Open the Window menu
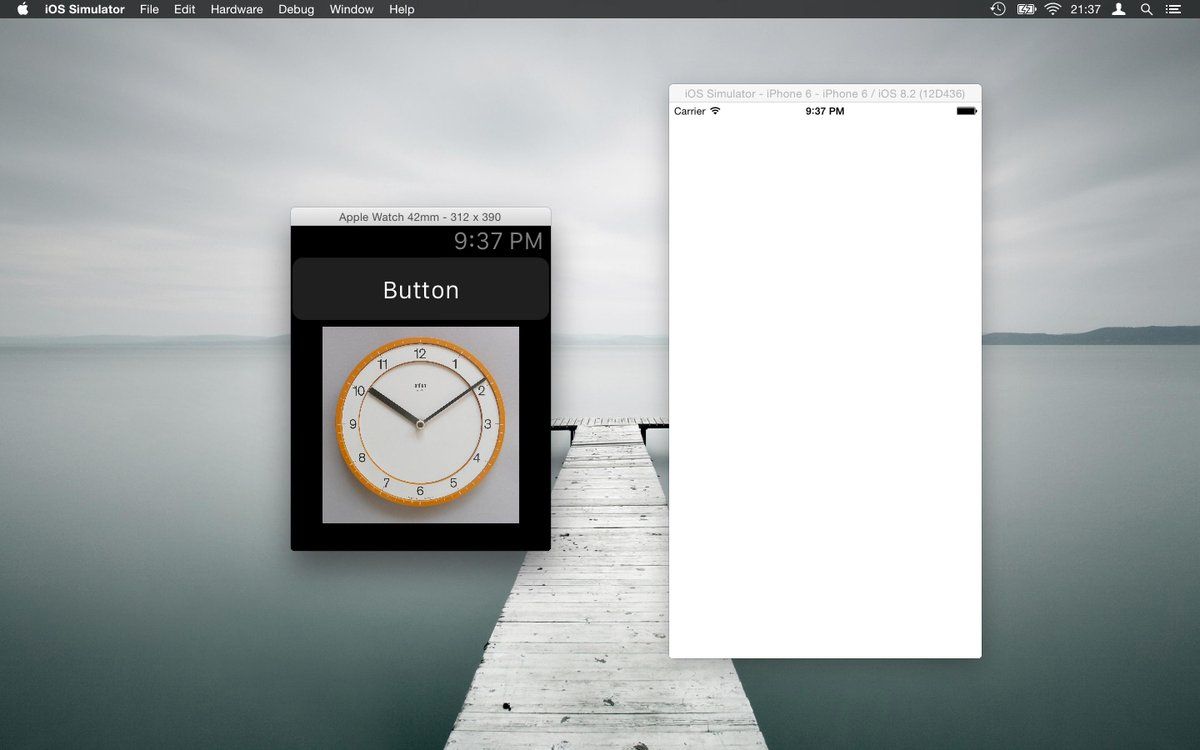The width and height of the screenshot is (1200, 750). pyautogui.click(x=352, y=9)
